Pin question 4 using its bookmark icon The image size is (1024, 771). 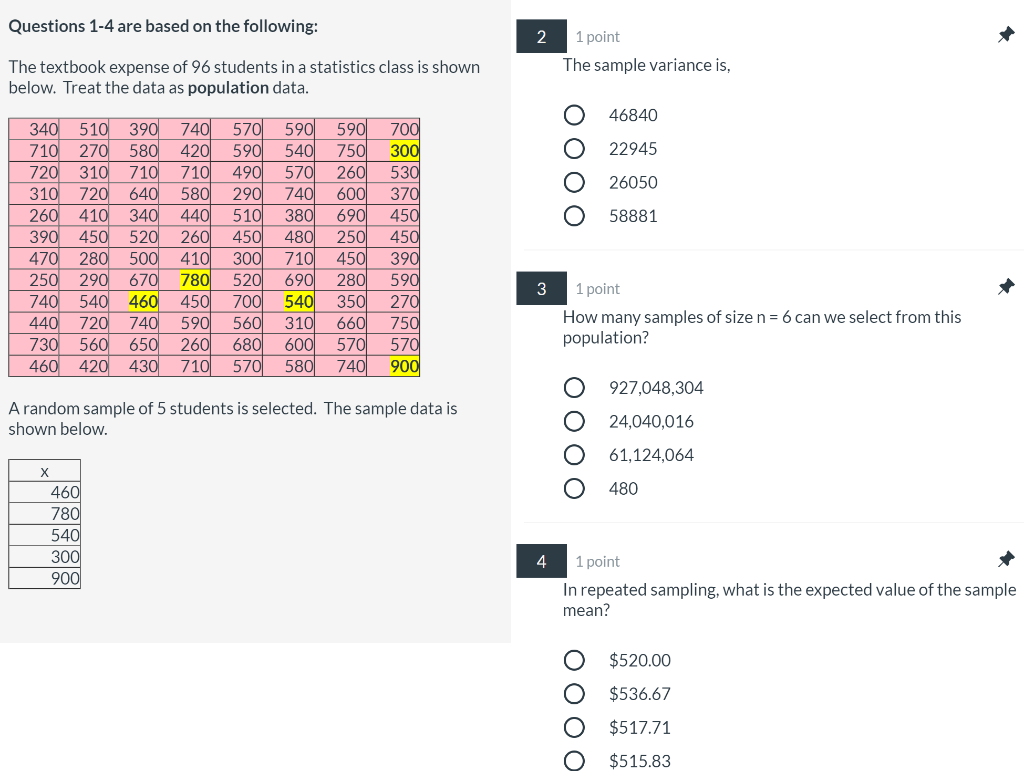coord(1007,558)
